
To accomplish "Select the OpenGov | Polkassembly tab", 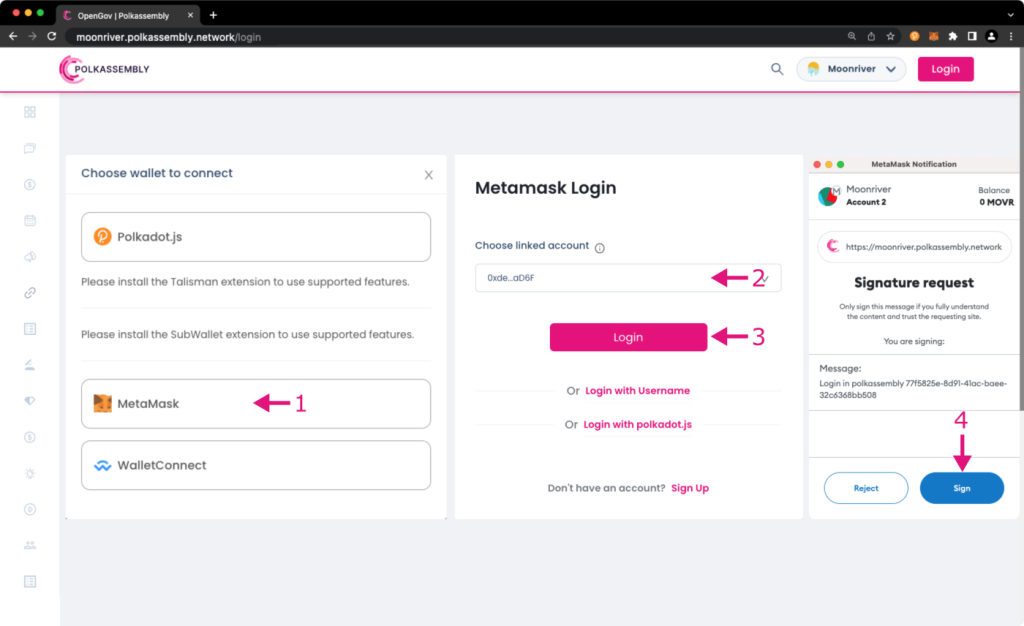I will (128, 15).
